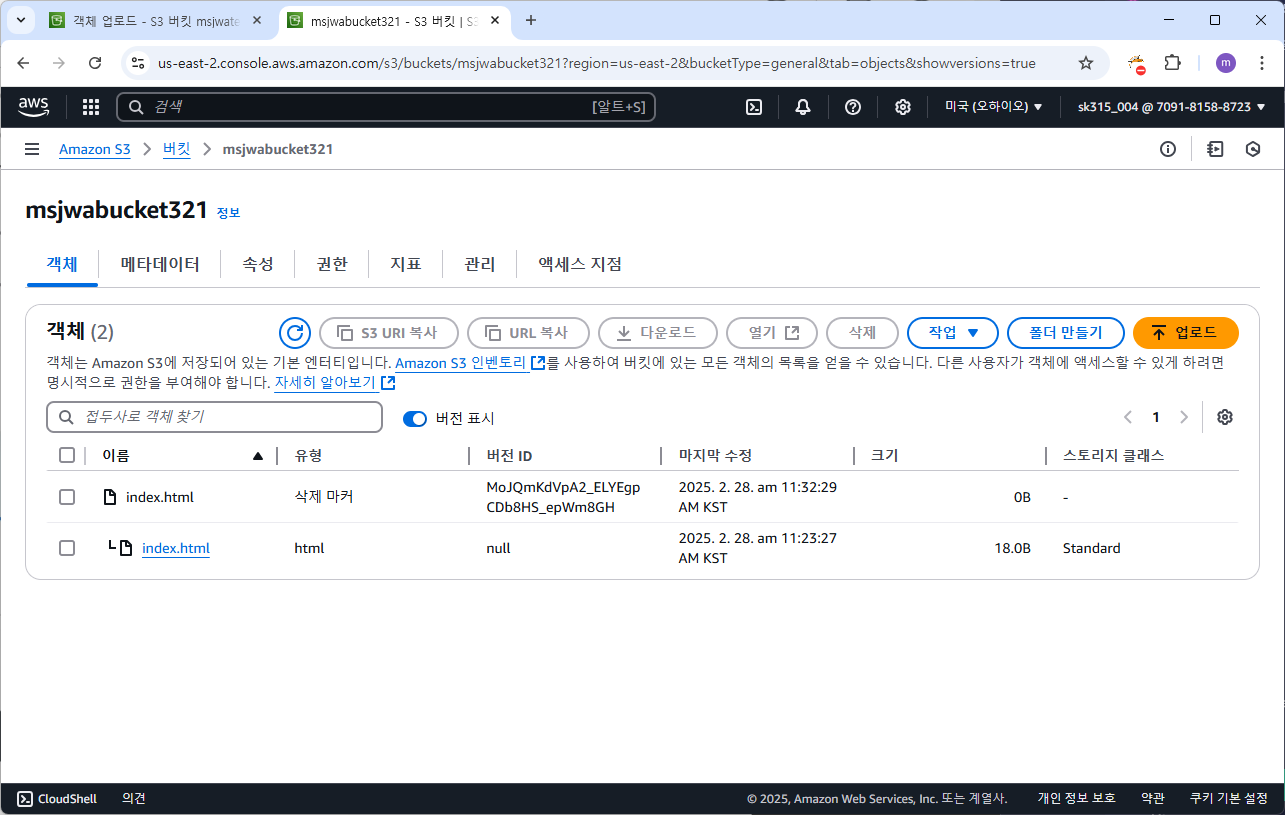Viewport: 1285px width, 815px height.
Task: Open the bucket 정보 link
Action: (228, 213)
